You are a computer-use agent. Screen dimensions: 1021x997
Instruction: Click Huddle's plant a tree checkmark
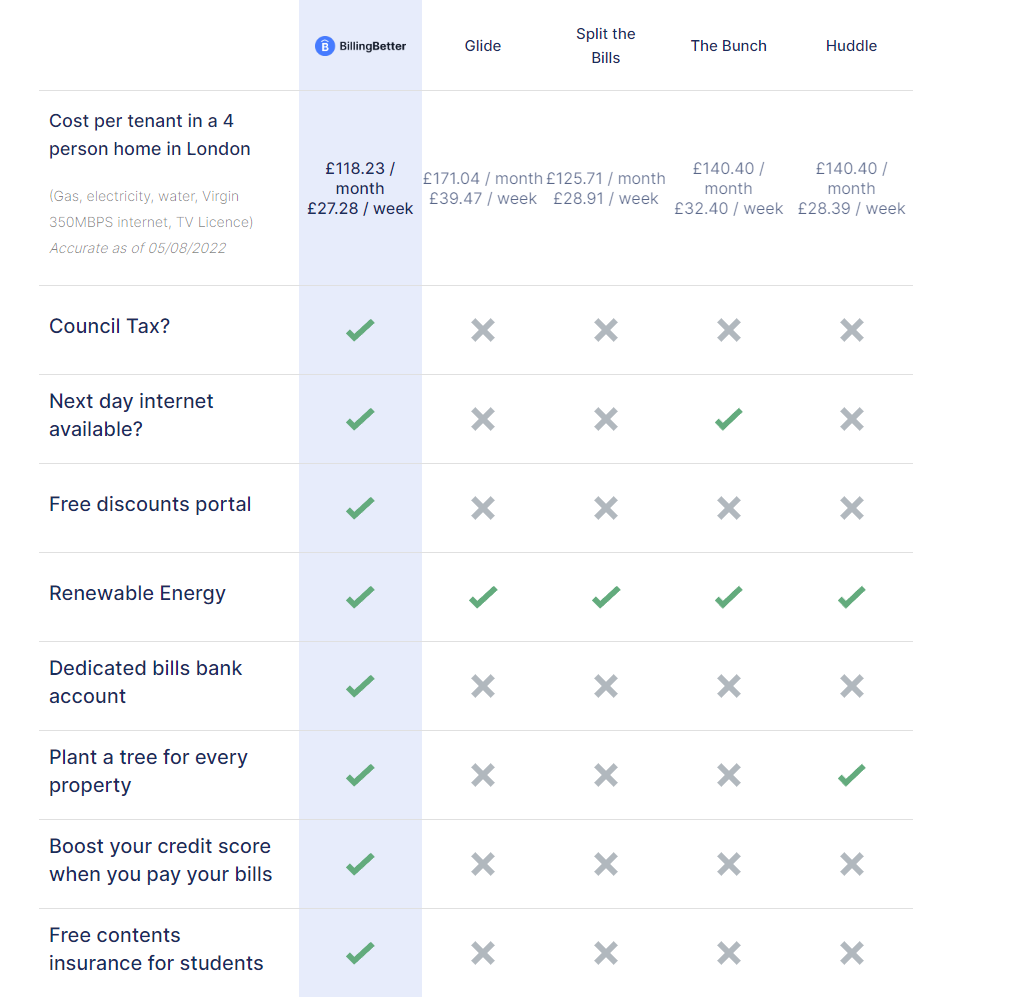[x=852, y=775]
